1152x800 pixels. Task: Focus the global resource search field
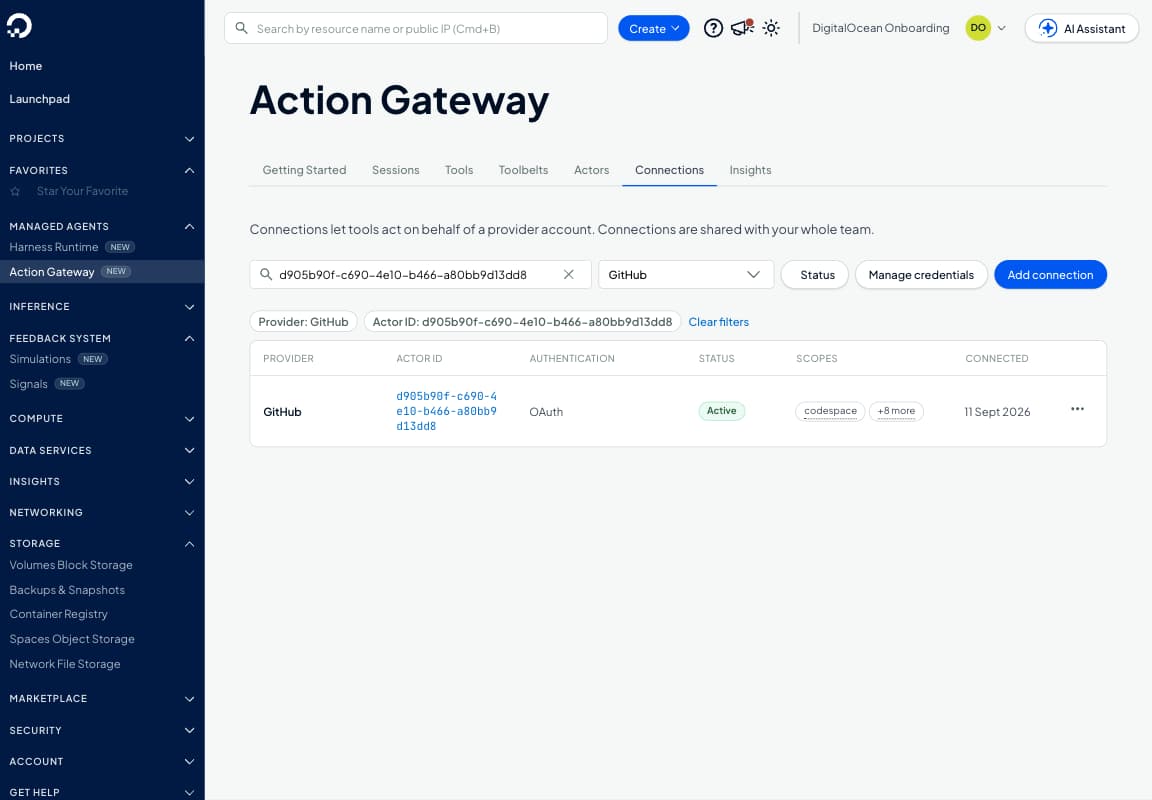tap(416, 29)
